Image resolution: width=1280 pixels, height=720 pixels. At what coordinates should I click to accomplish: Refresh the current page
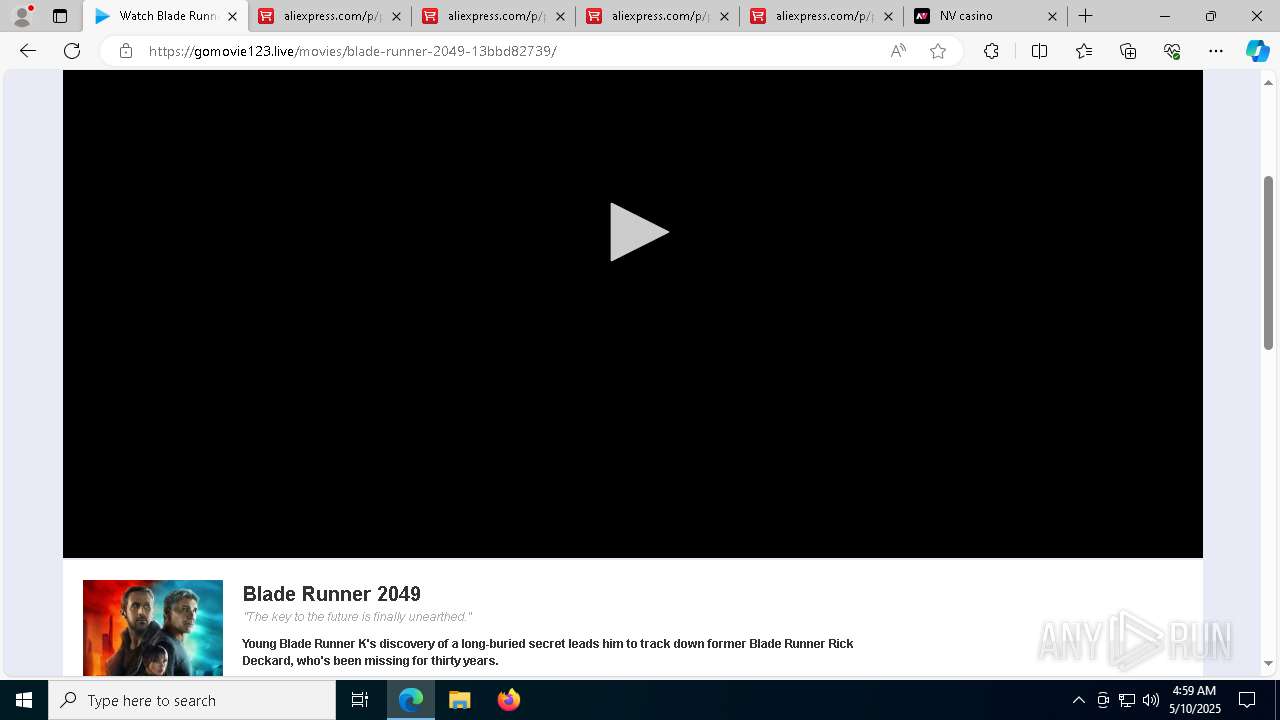[x=72, y=51]
